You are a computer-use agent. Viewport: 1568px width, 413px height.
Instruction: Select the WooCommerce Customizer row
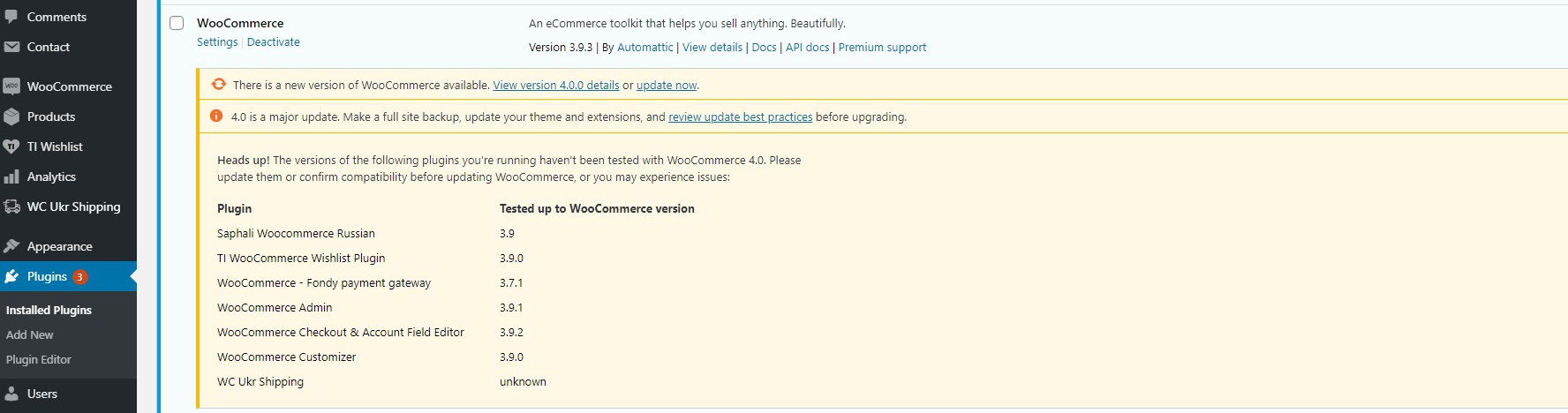click(x=287, y=357)
